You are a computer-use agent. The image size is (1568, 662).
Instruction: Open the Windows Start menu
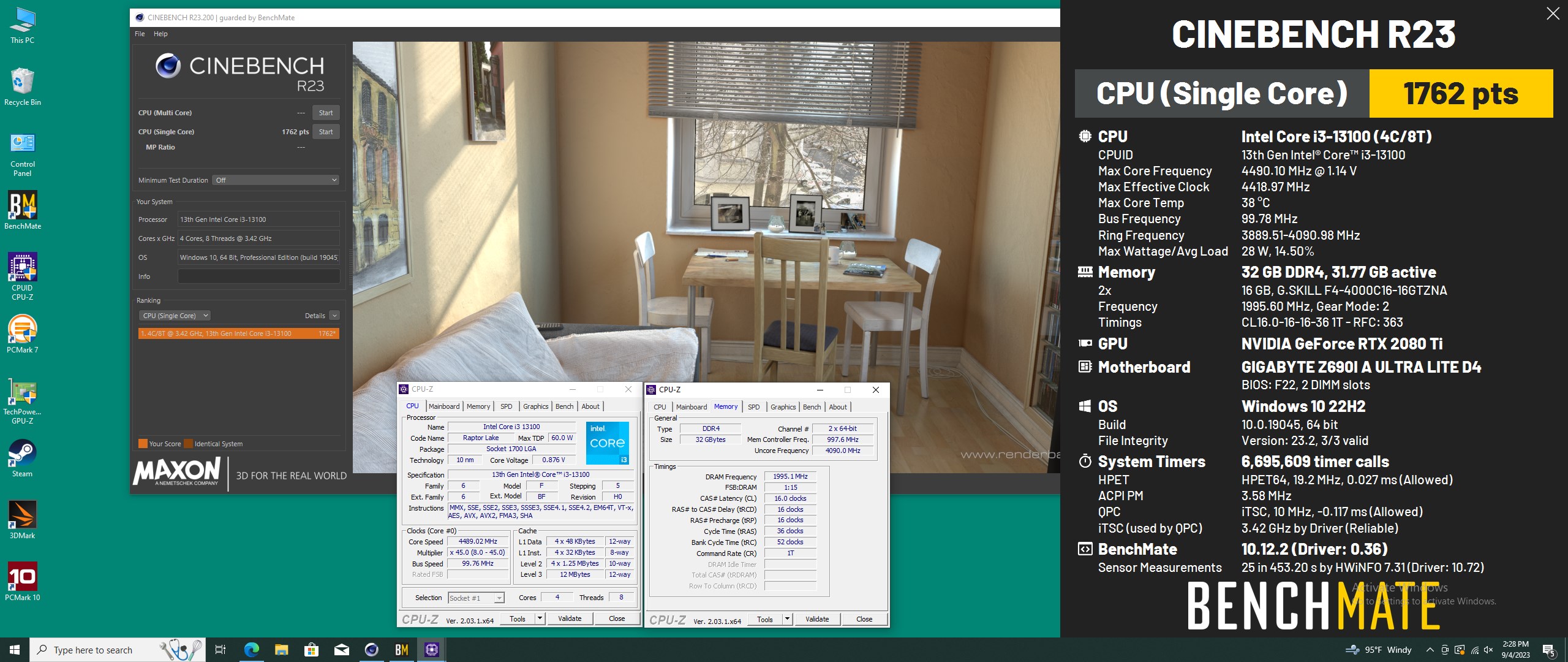click(x=15, y=650)
